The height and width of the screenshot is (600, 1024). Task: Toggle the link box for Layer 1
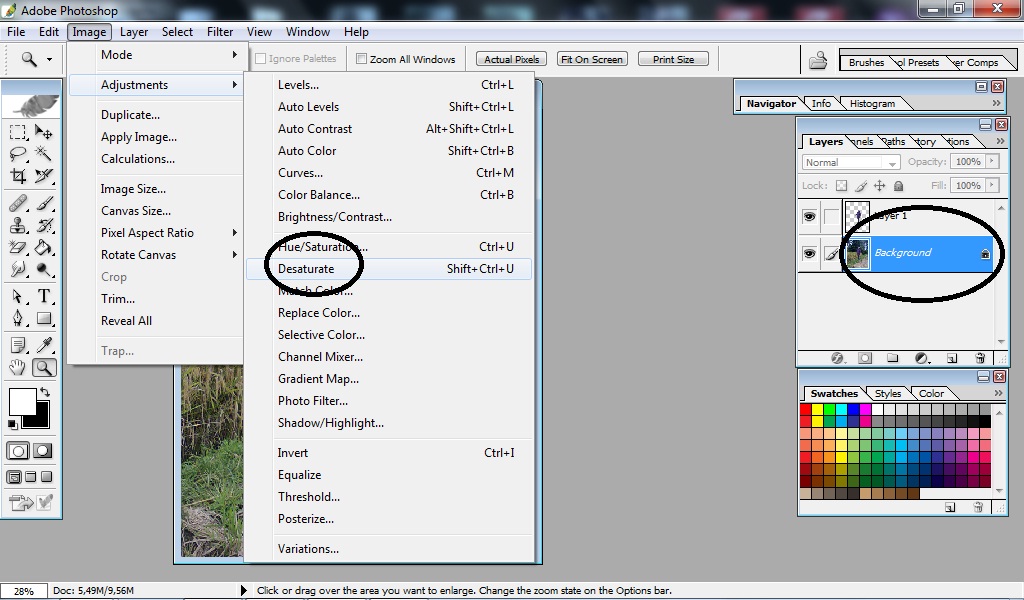pyautogui.click(x=831, y=216)
